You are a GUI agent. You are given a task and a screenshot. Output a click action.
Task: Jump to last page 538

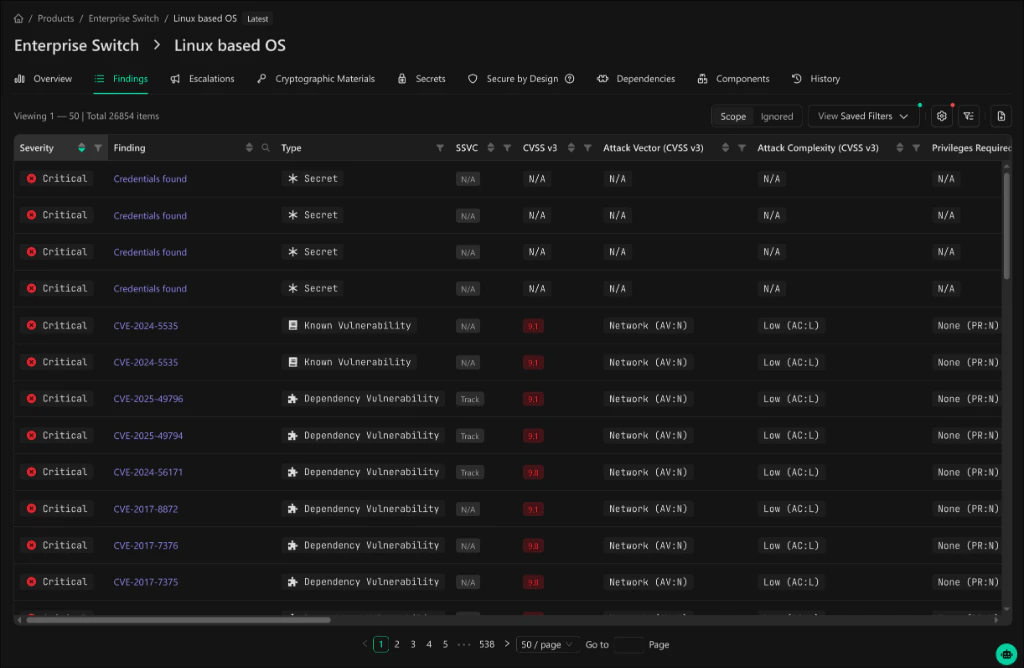click(x=487, y=644)
